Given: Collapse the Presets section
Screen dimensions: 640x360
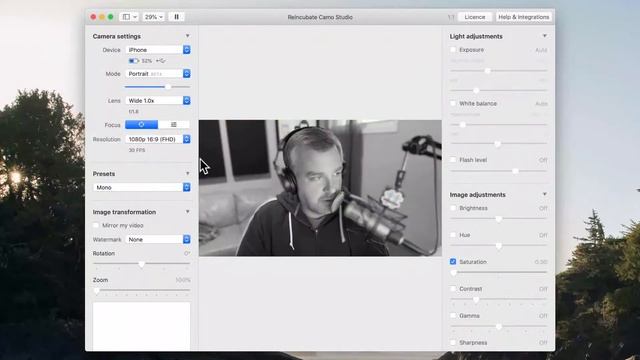Looking at the screenshot, I should pos(187,173).
